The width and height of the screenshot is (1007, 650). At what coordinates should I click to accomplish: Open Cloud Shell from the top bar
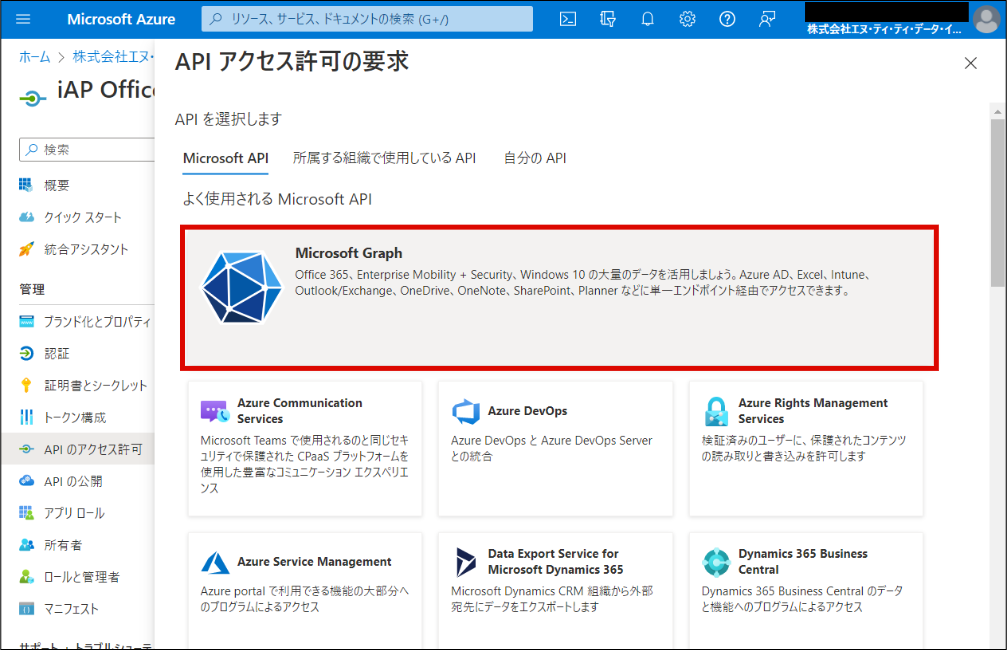567,19
